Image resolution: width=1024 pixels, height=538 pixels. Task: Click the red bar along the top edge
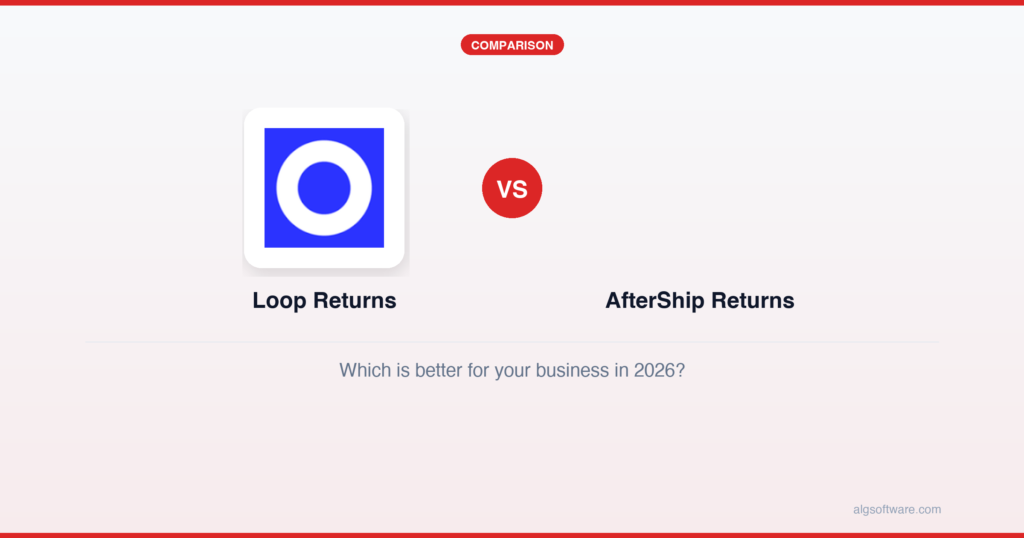point(512,2)
